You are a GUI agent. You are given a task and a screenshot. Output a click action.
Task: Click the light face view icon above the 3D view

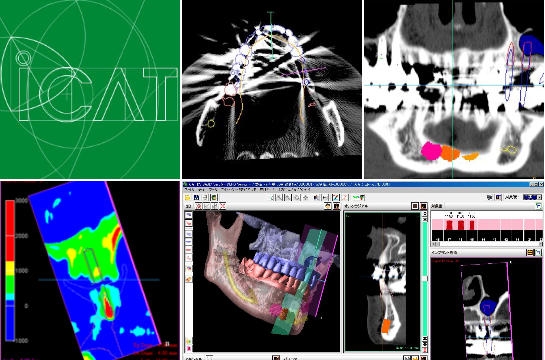pyautogui.click(x=328, y=206)
